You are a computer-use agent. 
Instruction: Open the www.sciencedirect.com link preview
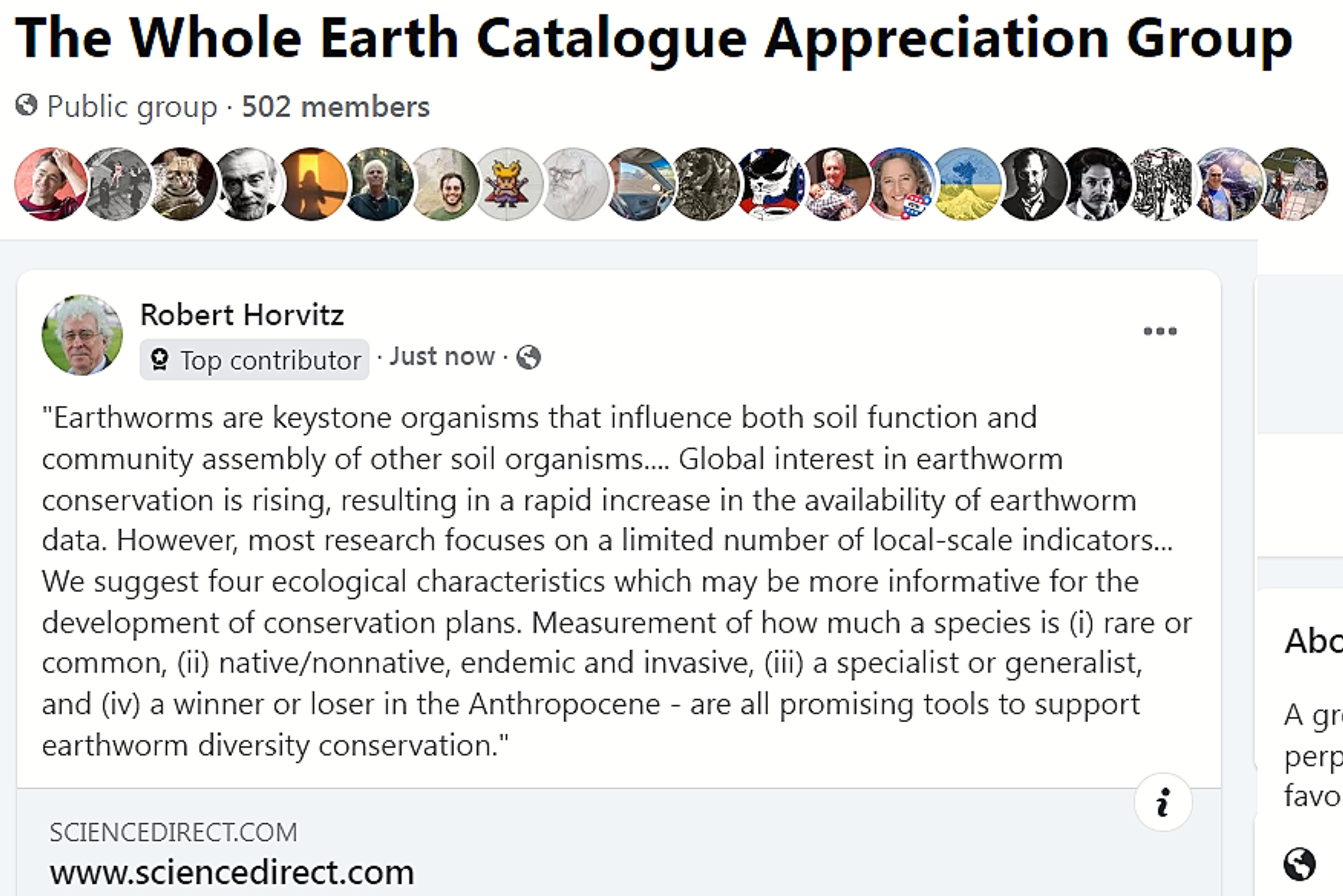click(231, 871)
